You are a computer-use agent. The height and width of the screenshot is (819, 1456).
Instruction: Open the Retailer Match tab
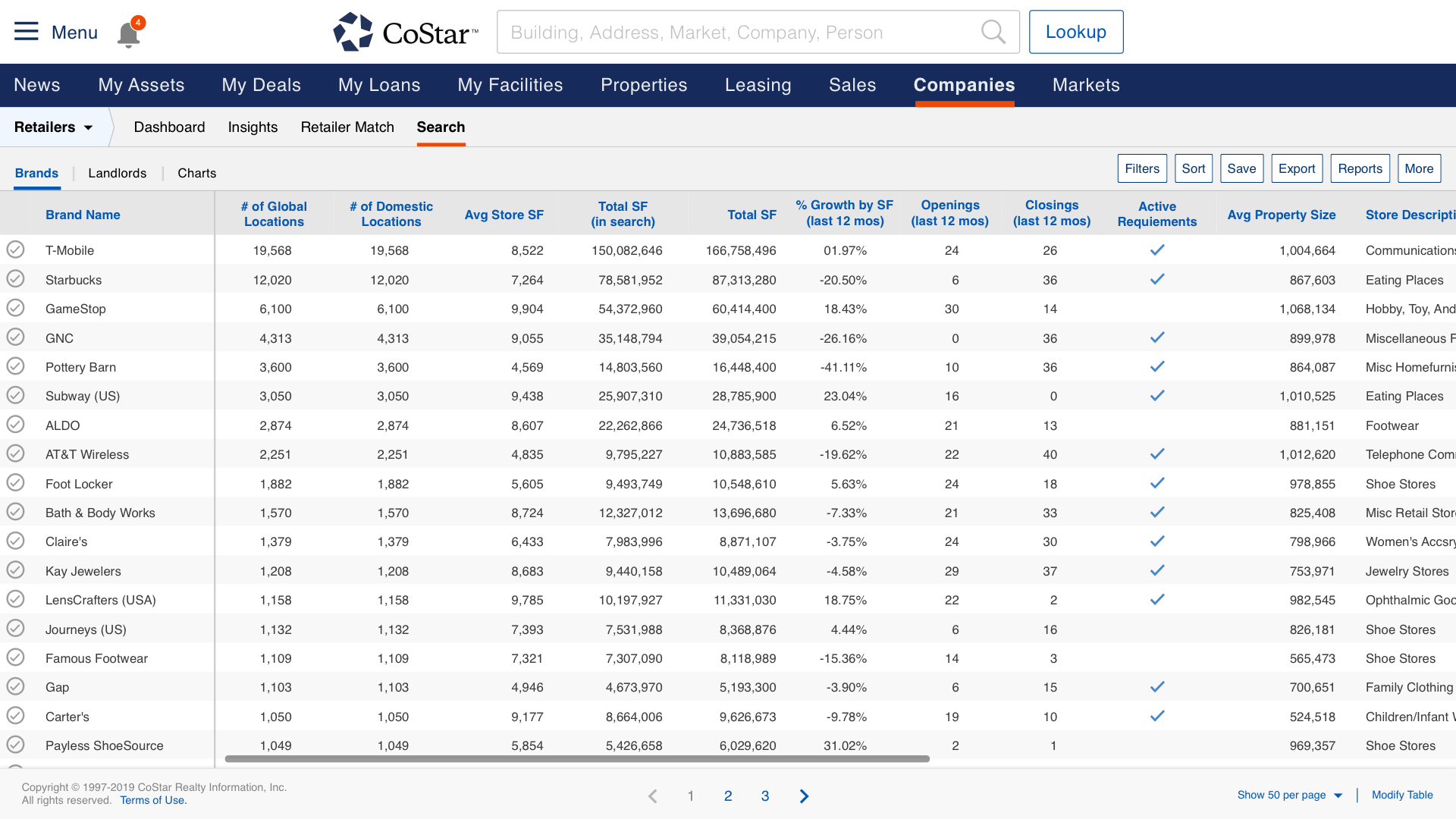[x=347, y=127]
